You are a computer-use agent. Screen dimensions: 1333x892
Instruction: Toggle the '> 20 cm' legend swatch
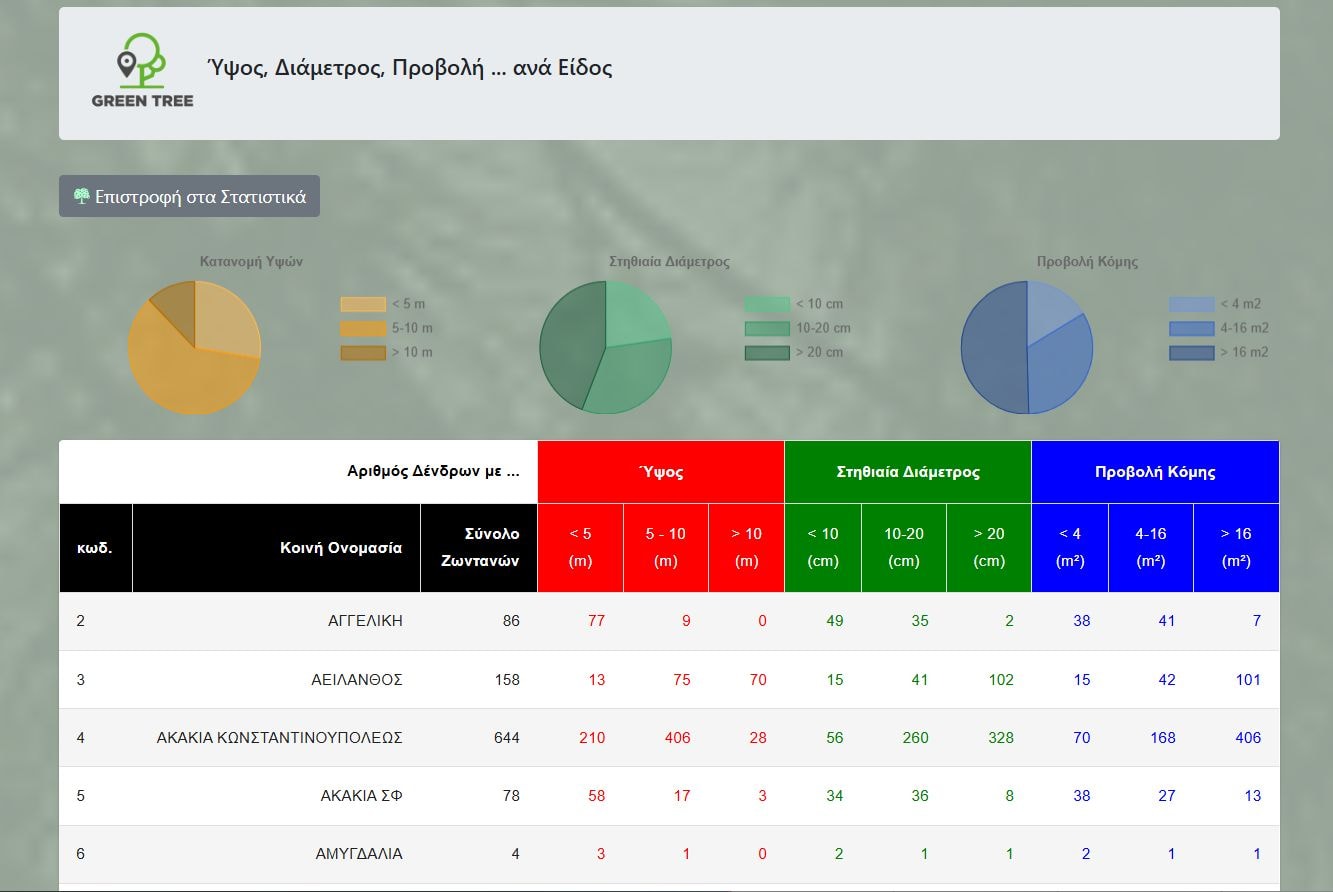click(x=766, y=352)
